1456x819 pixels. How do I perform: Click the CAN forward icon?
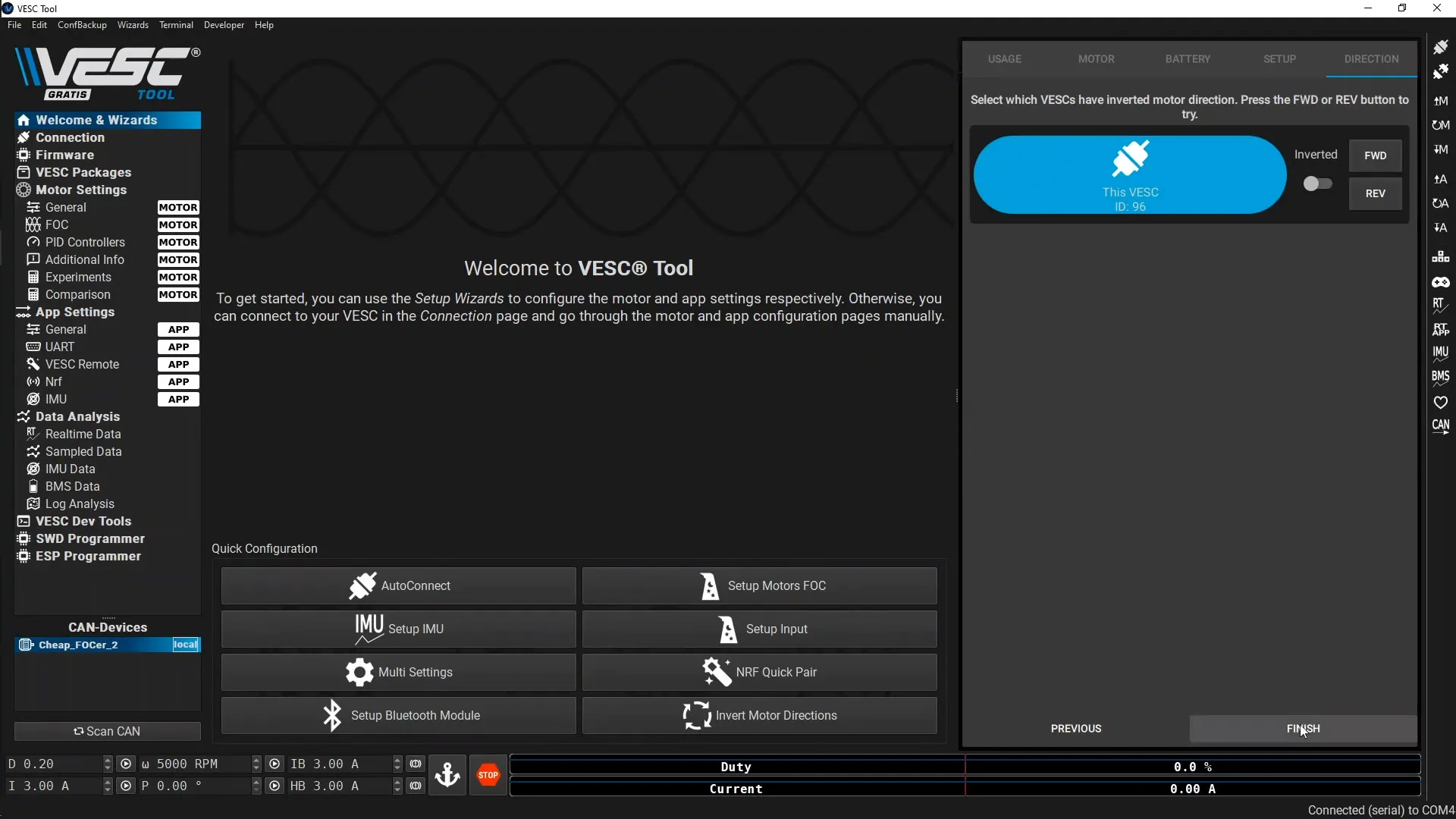[1440, 426]
